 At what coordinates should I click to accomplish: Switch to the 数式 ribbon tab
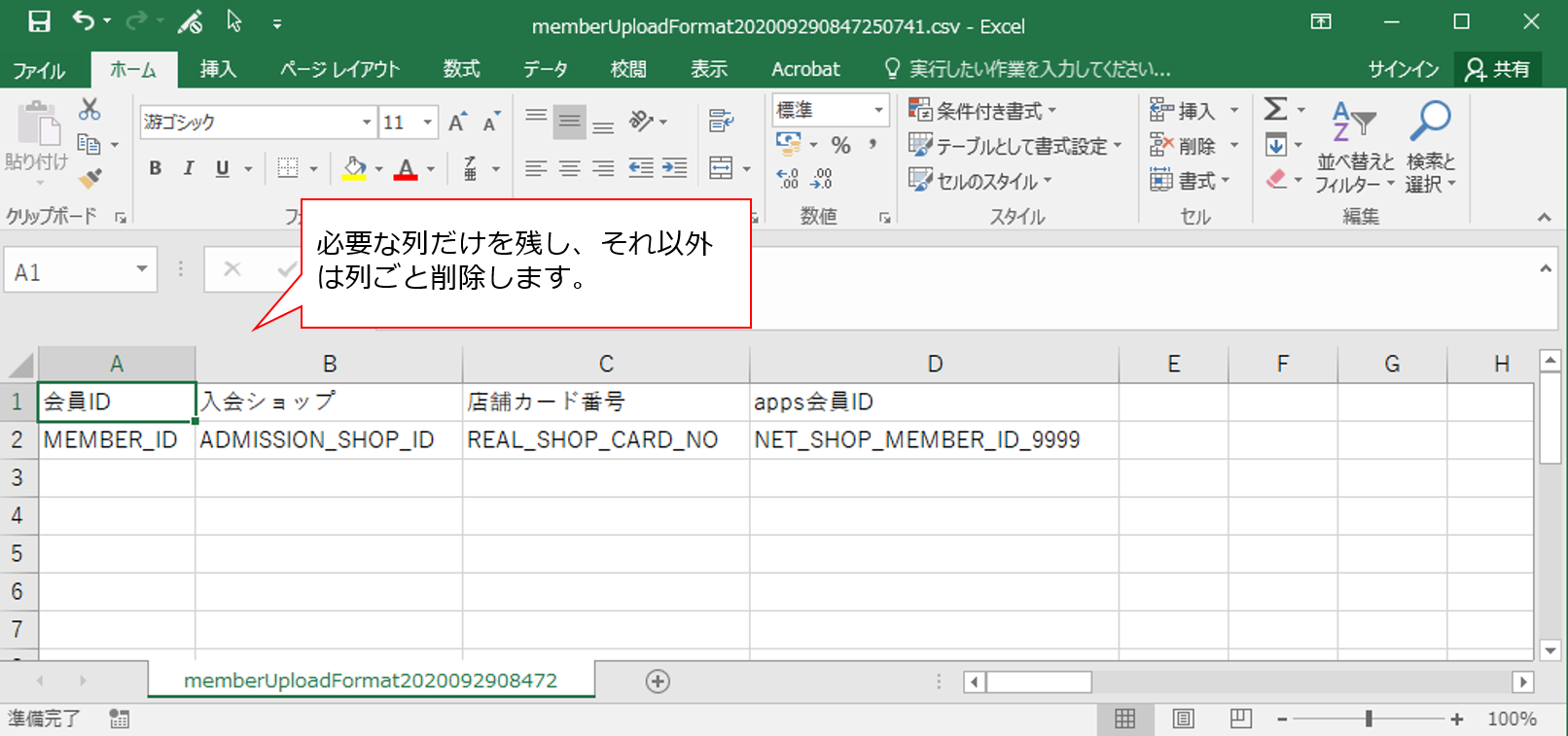click(461, 69)
